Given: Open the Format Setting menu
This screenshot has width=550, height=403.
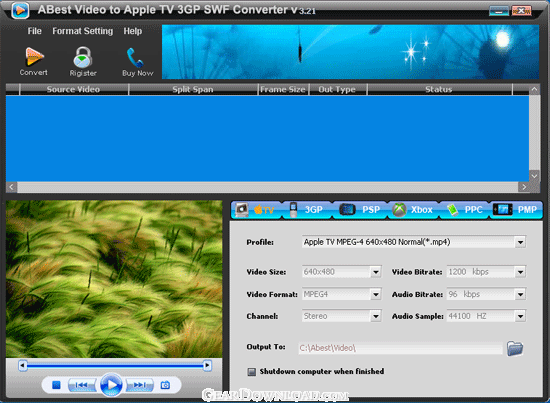Looking at the screenshot, I should point(83,31).
